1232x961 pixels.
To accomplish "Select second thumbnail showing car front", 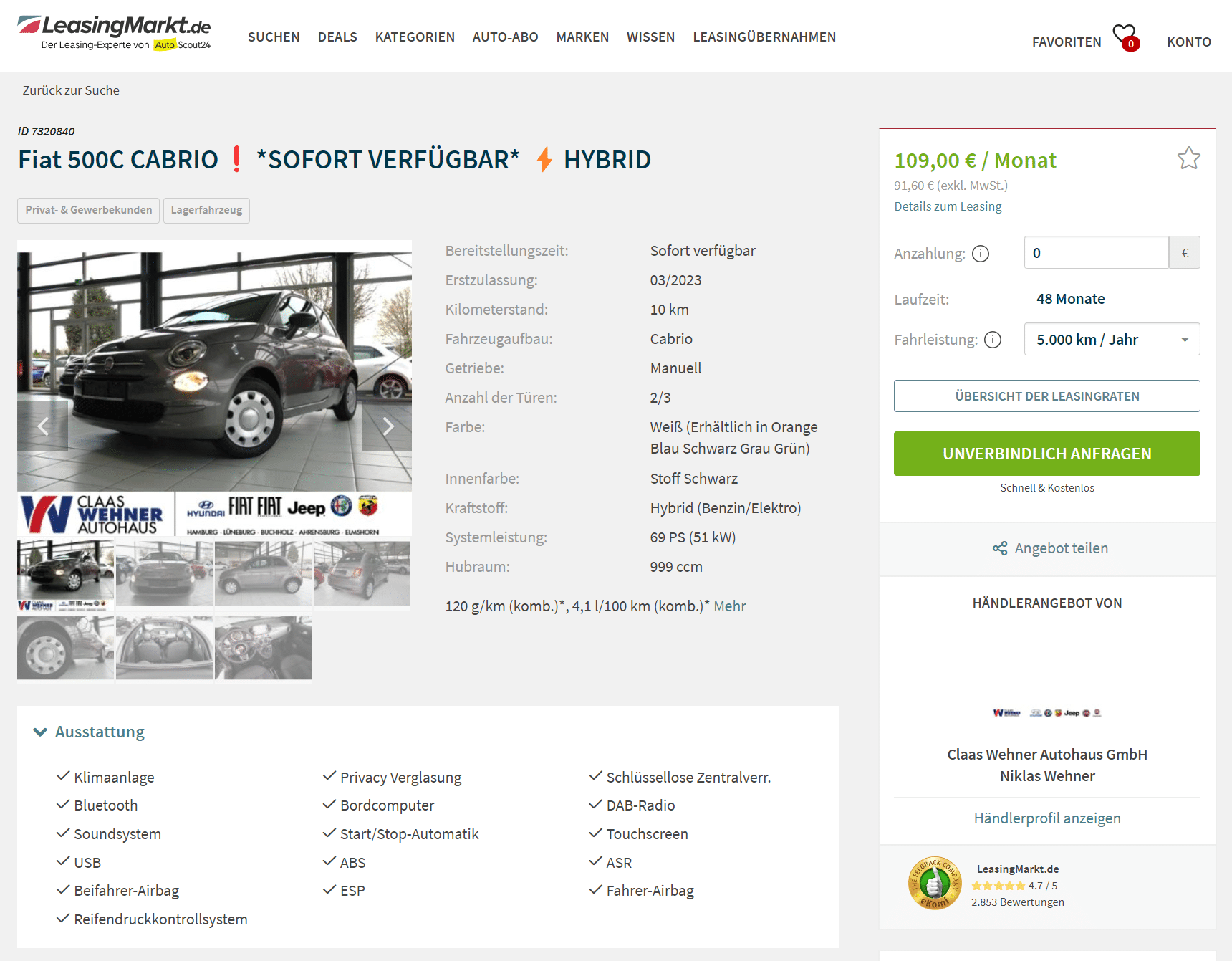I will coord(164,573).
